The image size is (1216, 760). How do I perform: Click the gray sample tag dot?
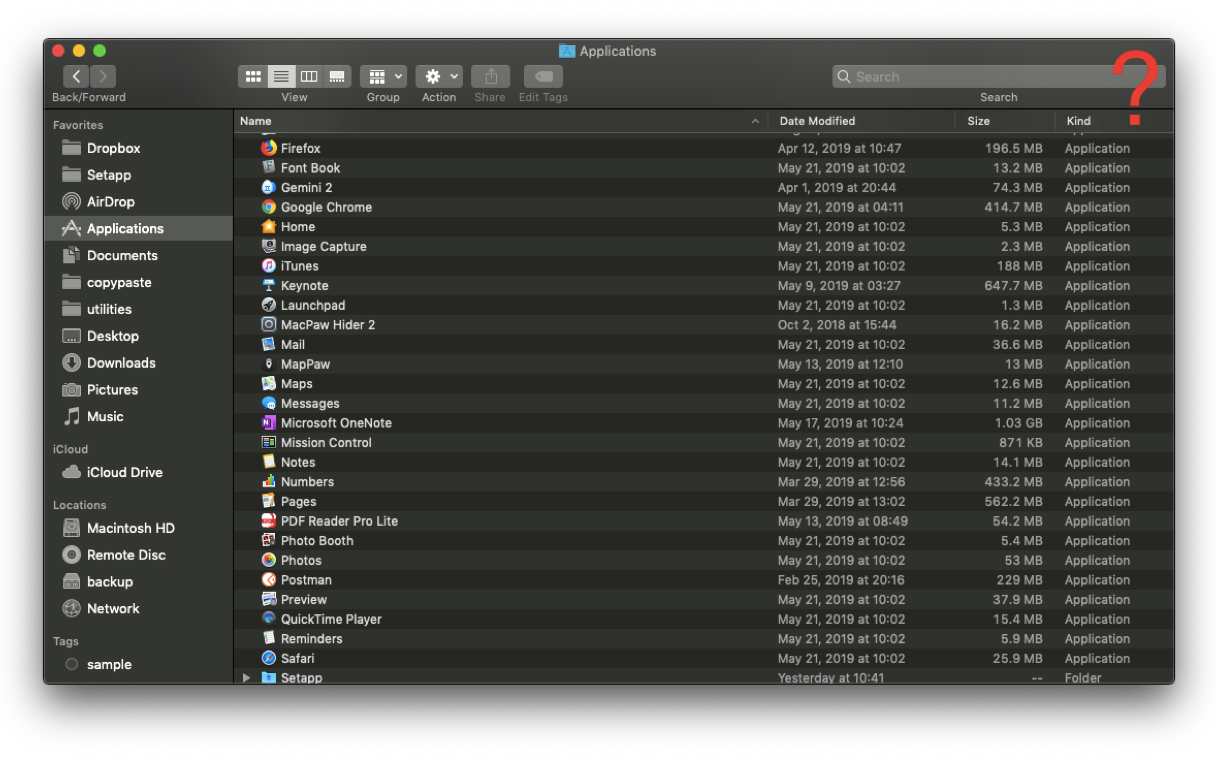coord(71,664)
